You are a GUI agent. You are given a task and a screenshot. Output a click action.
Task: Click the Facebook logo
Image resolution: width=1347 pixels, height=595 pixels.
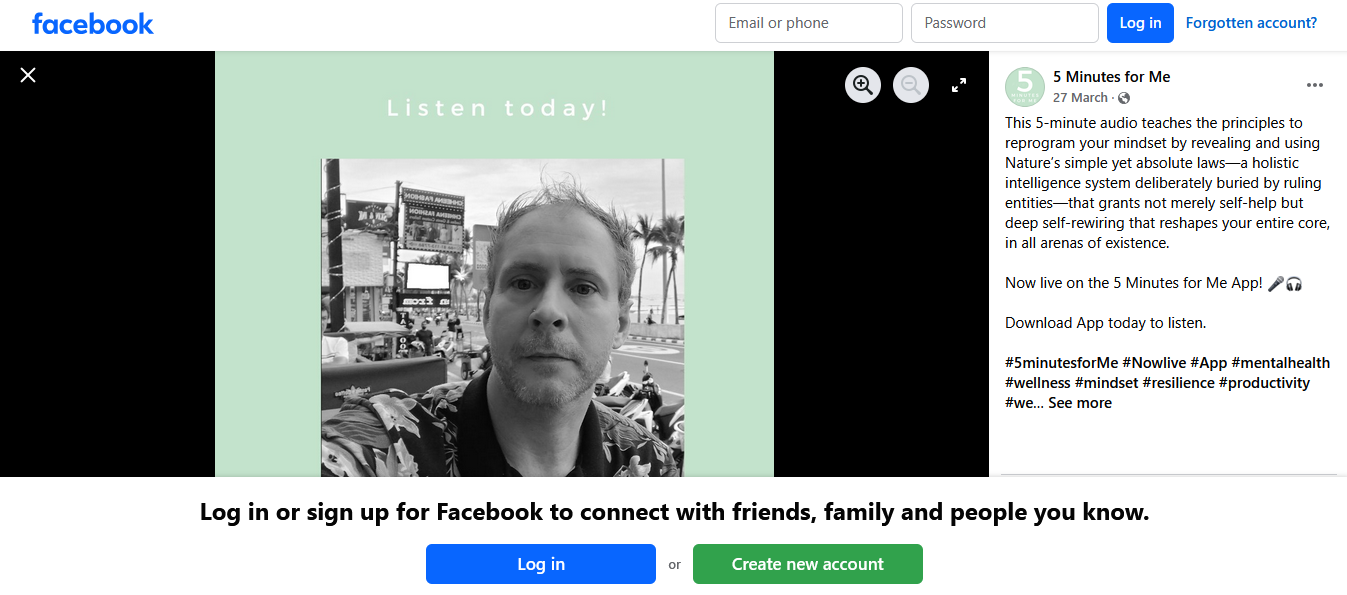[93, 23]
